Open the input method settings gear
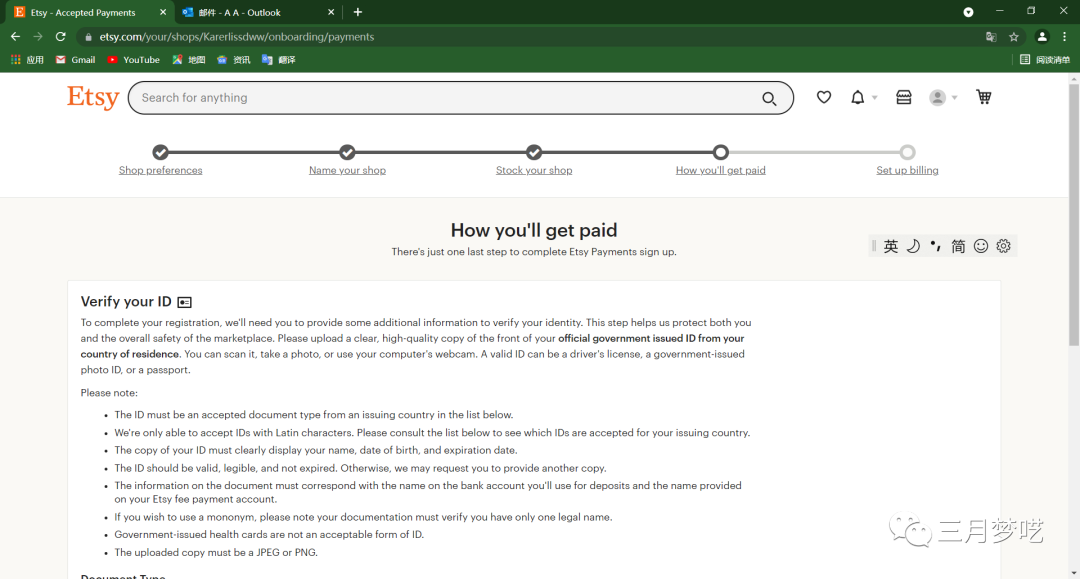 1004,246
